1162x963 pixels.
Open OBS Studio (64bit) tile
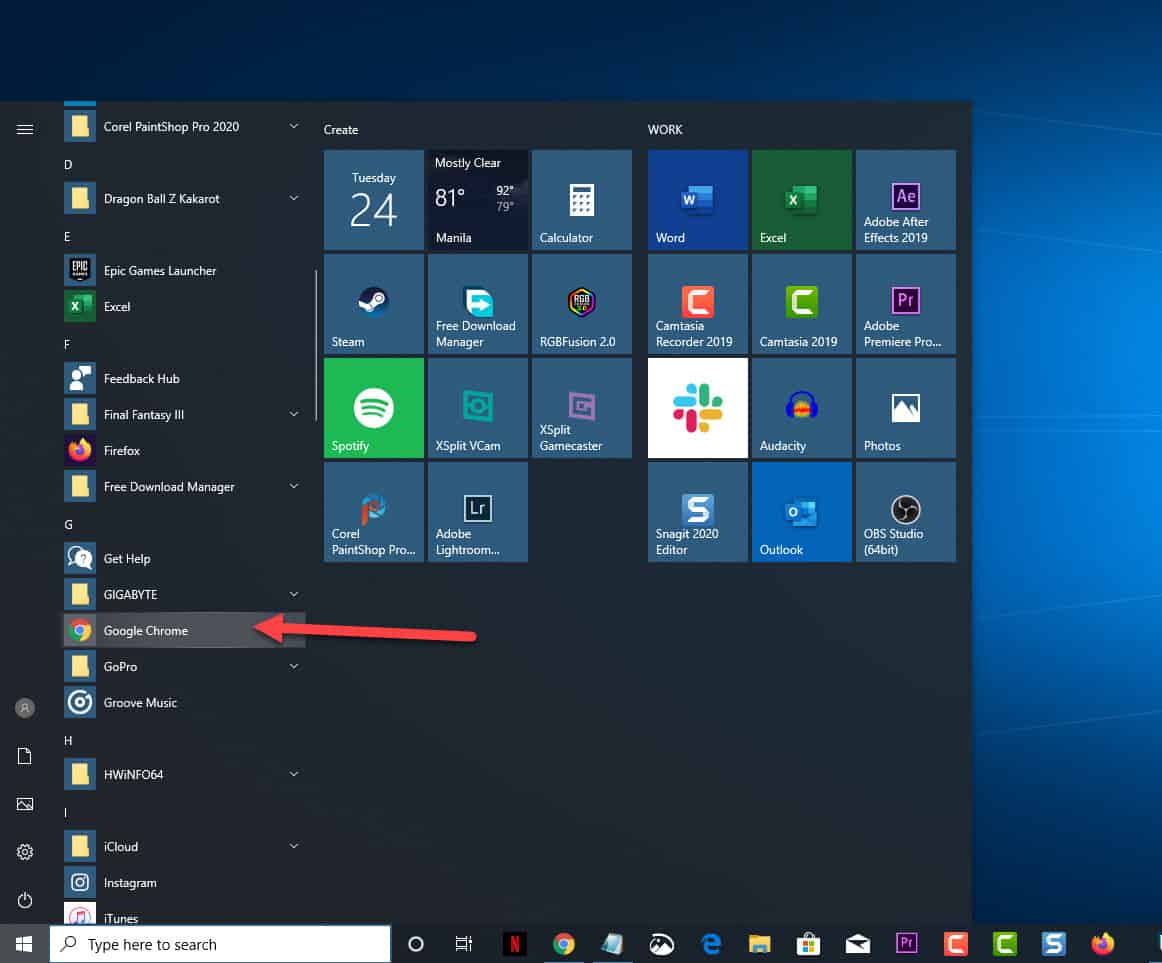point(906,512)
